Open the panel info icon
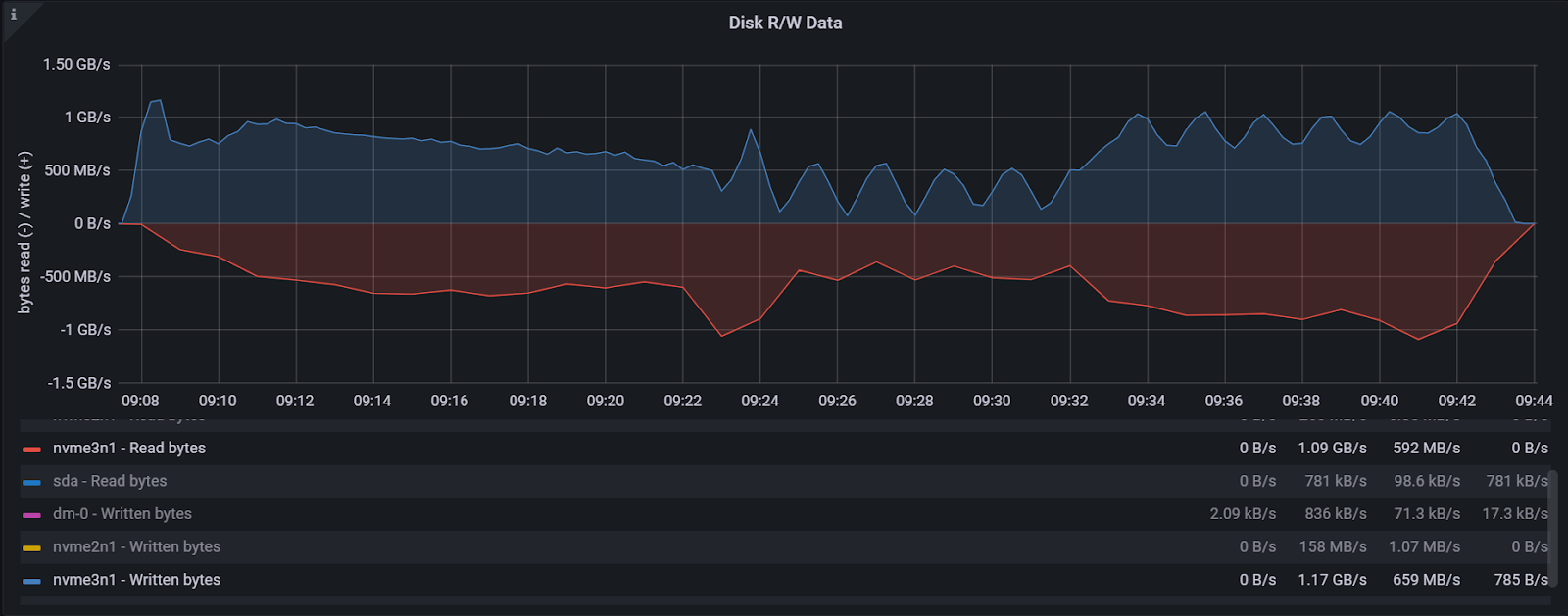Viewport: 1568px width, 616px height. [x=13, y=14]
